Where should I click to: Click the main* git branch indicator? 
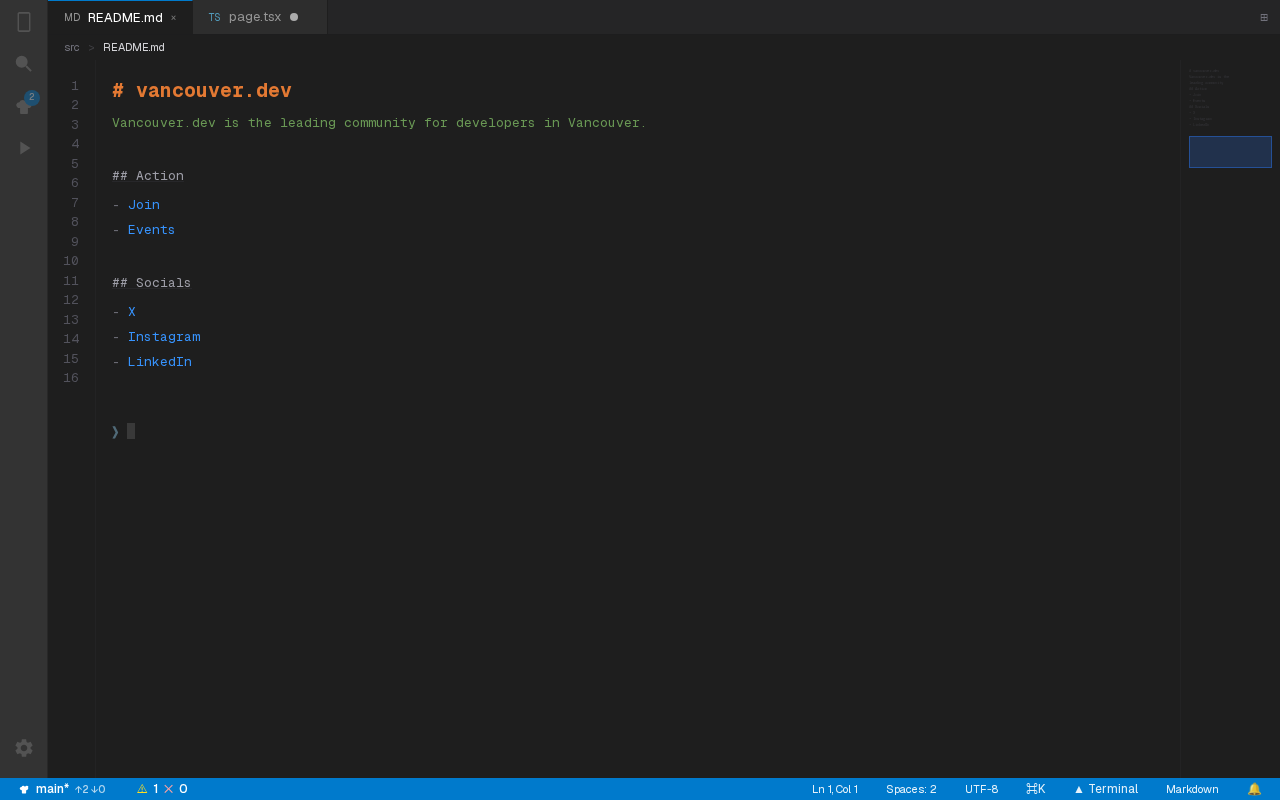[52, 789]
